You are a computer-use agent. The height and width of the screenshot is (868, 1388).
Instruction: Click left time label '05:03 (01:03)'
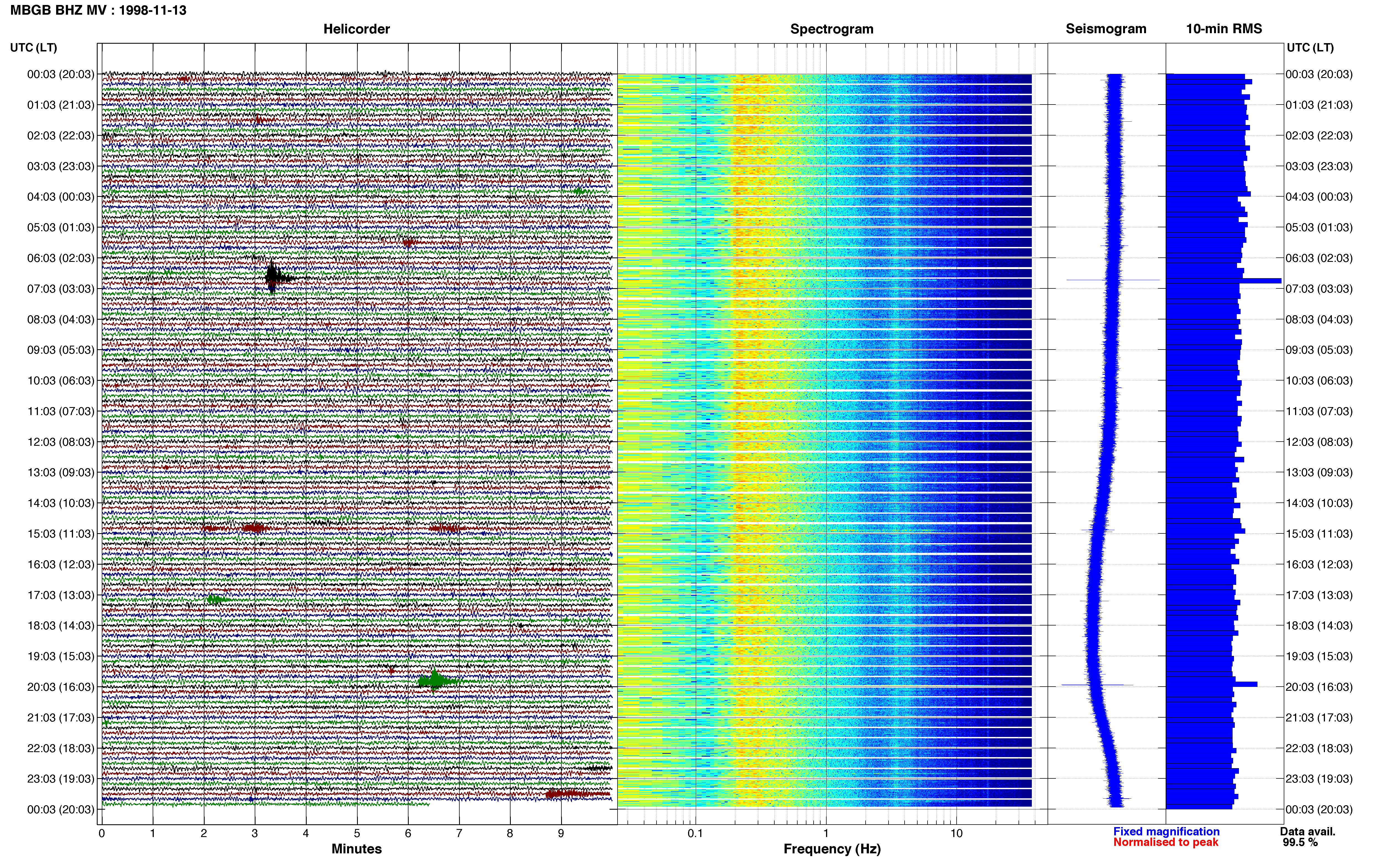(x=61, y=227)
